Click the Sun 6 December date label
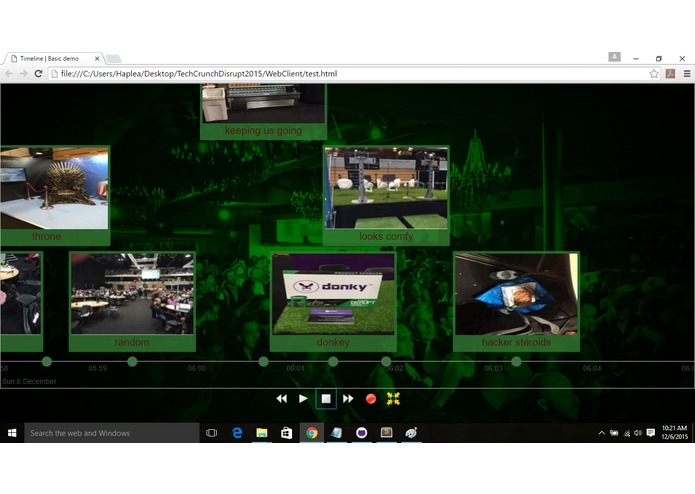 (29, 381)
